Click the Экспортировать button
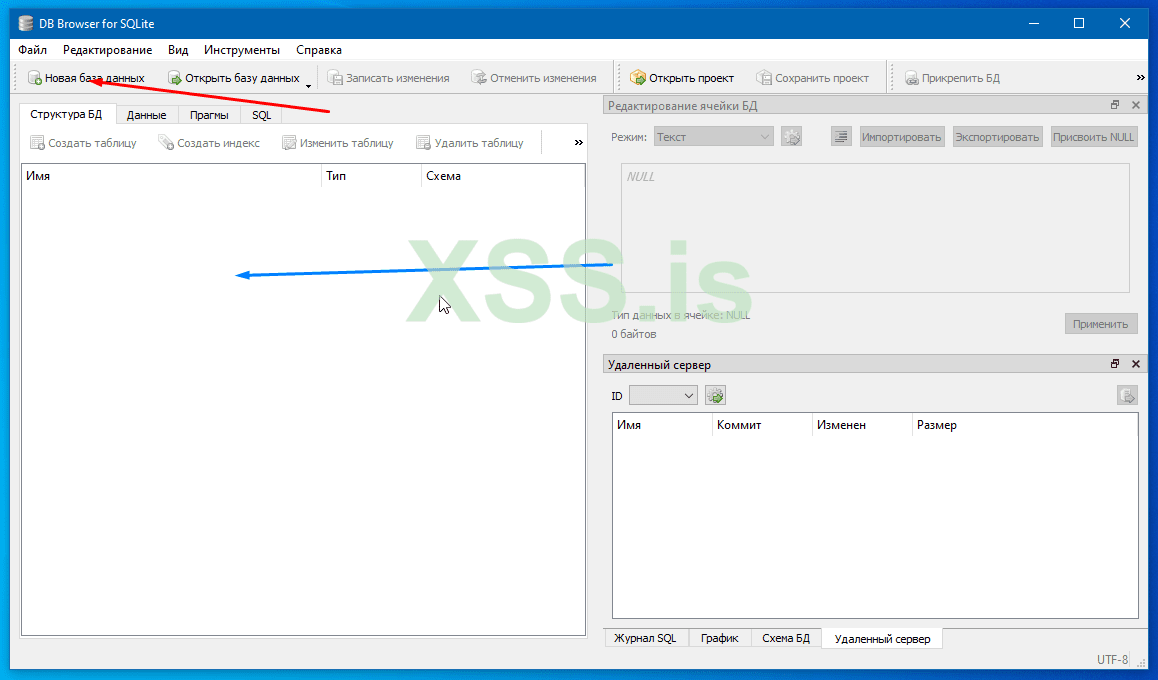 click(997, 137)
